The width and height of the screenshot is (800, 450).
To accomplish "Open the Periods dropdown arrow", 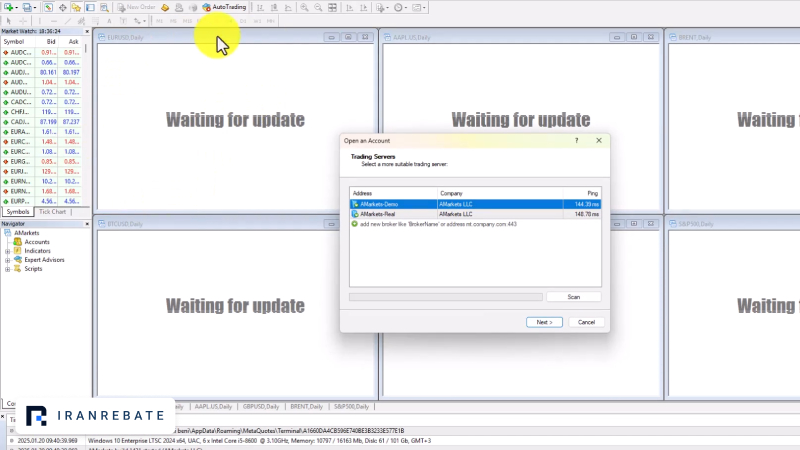I will click(x=406, y=8).
